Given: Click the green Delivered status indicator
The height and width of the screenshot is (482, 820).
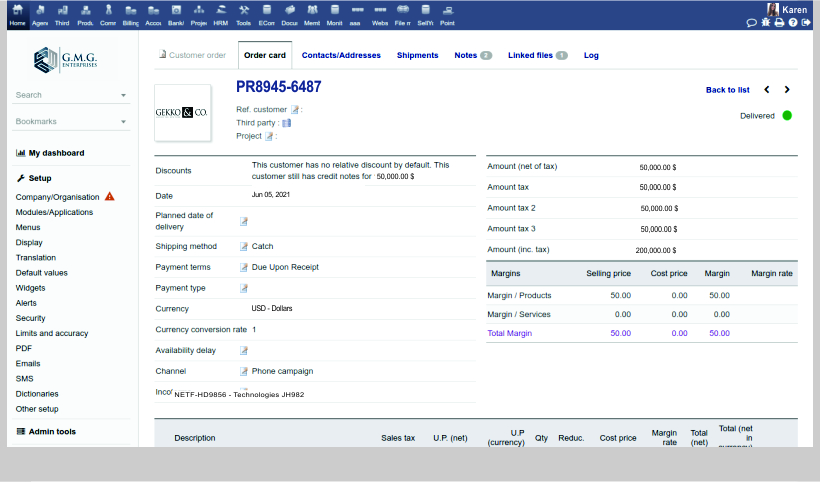Looking at the screenshot, I should tap(787, 116).
